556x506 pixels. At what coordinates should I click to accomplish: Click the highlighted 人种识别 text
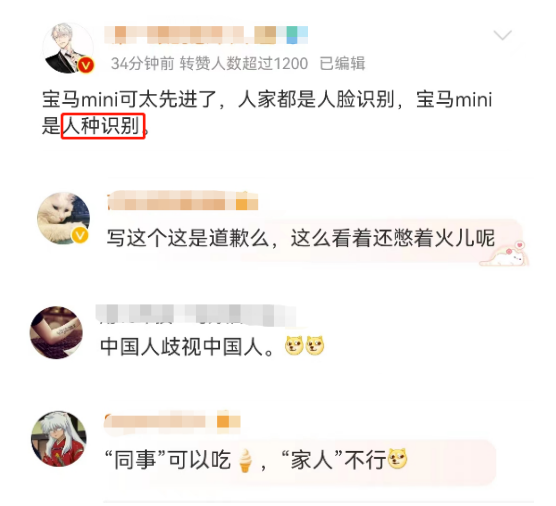[x=103, y=126]
